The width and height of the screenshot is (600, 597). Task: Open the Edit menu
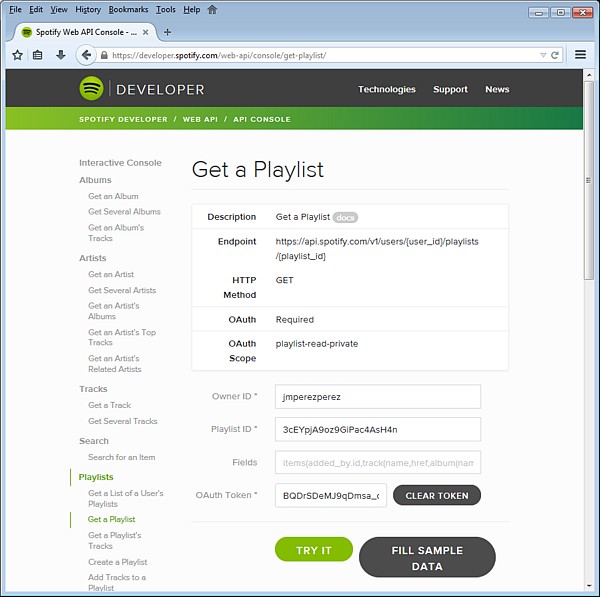pos(36,10)
